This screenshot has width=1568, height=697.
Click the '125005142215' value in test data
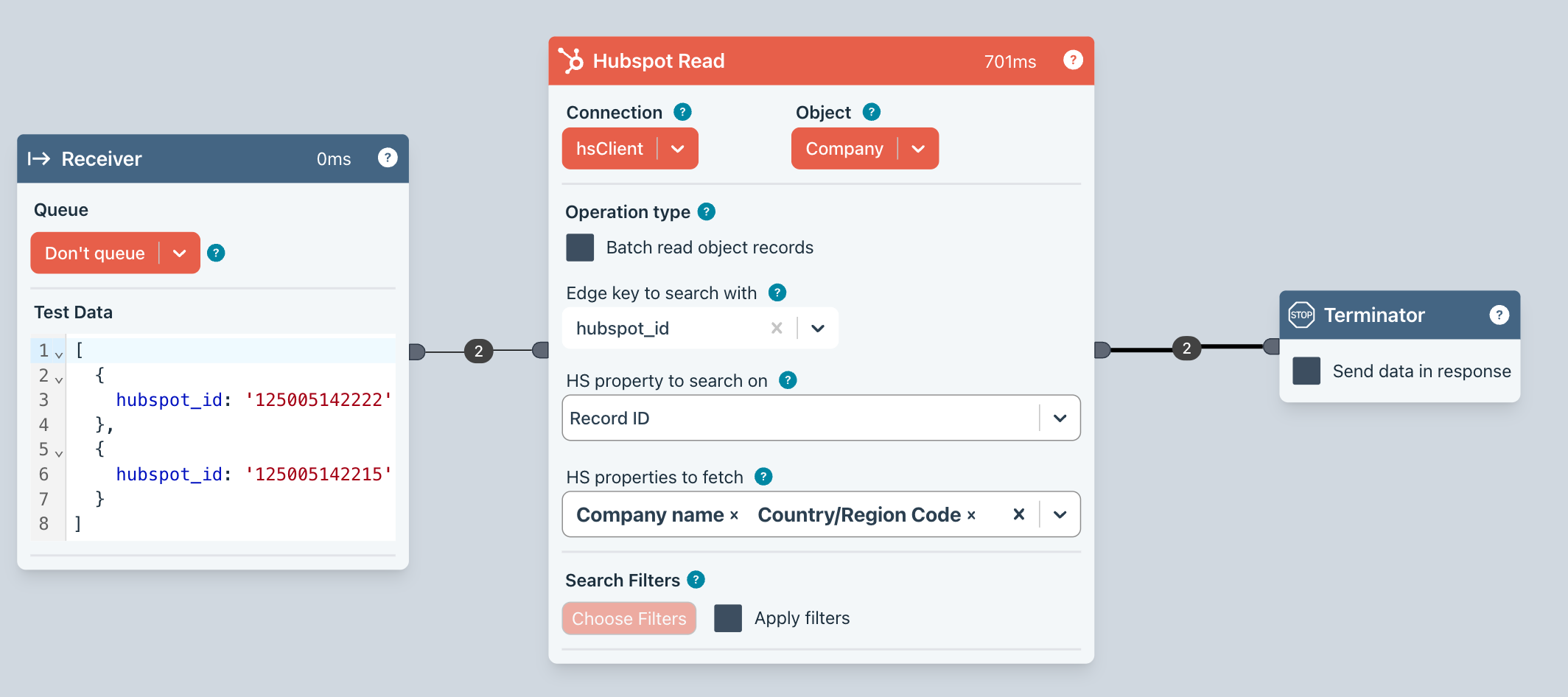click(x=318, y=474)
